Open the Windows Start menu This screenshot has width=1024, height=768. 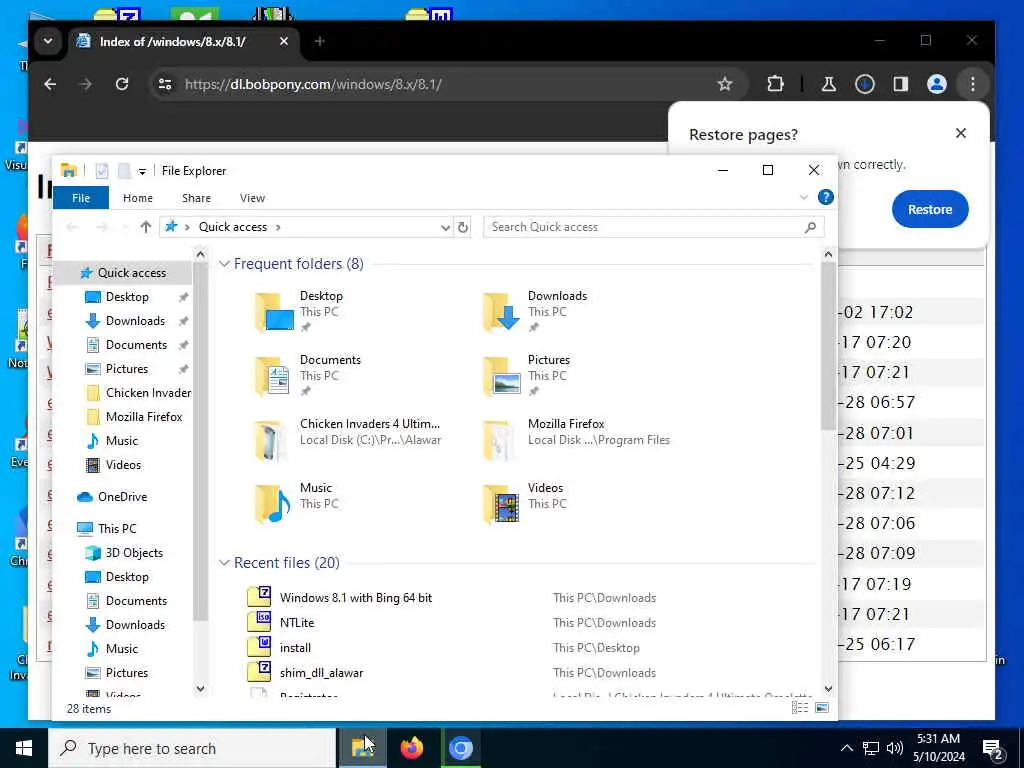point(24,748)
